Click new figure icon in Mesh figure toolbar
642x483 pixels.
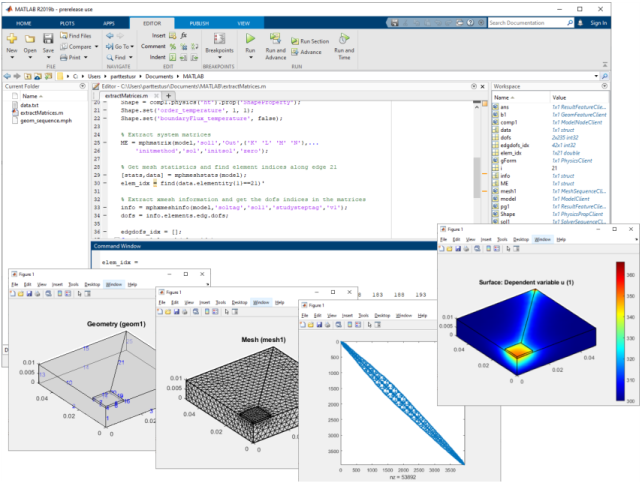click(160, 312)
